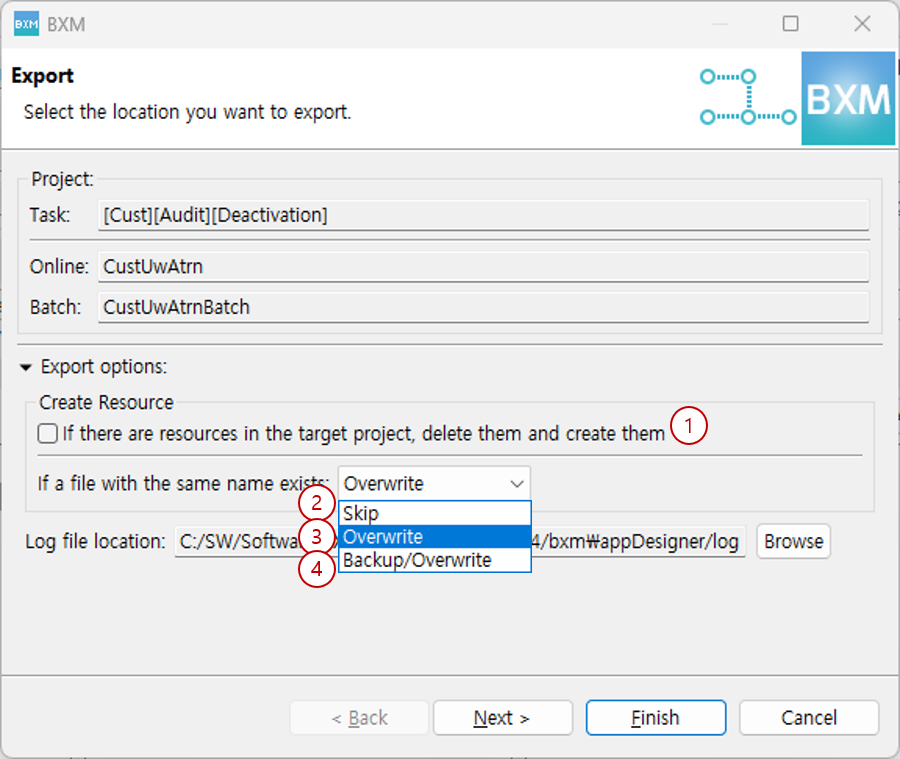Pick the Backup/Overwrite option
This screenshot has height=759, width=900.
[434, 560]
